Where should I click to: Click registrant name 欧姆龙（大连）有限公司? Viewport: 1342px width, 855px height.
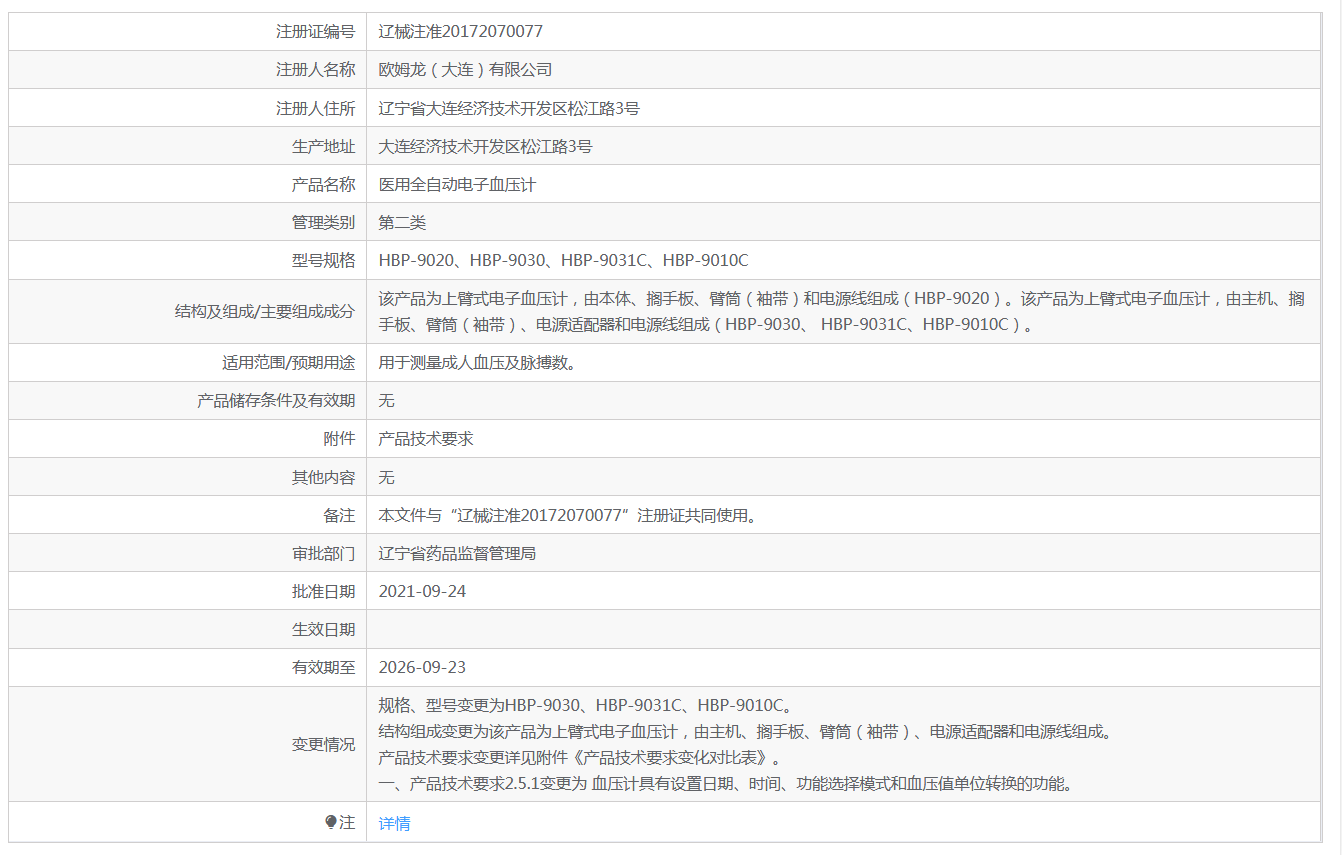(x=465, y=70)
